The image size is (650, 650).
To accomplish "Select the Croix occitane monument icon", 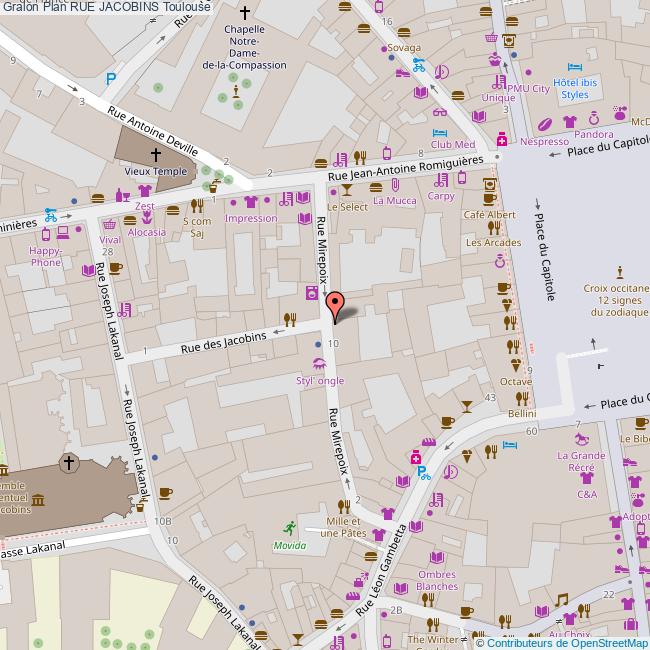I will (x=620, y=271).
